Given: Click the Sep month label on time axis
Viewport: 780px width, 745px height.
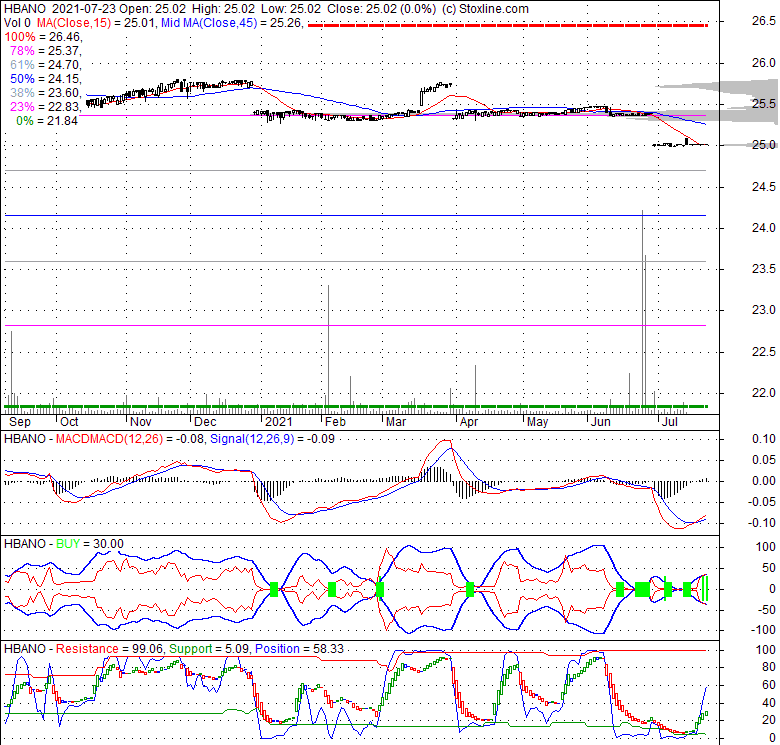Looking at the screenshot, I should [20, 422].
